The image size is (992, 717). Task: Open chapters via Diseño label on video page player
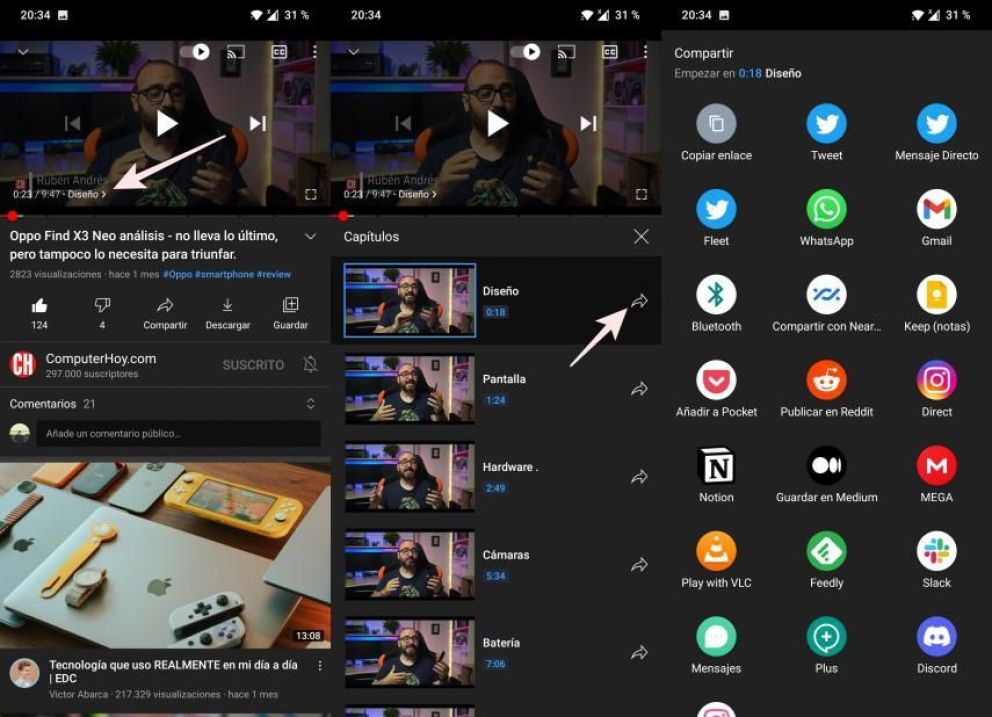[x=87, y=194]
